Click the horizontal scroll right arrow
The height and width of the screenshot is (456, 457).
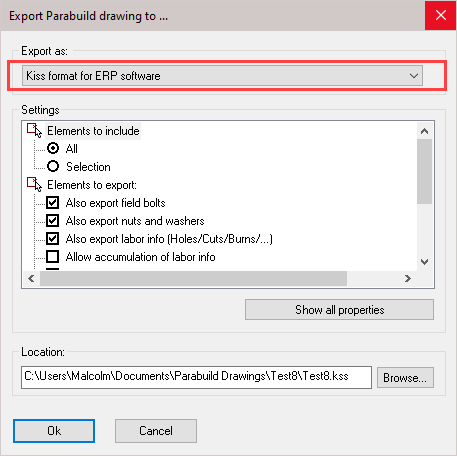click(x=408, y=278)
